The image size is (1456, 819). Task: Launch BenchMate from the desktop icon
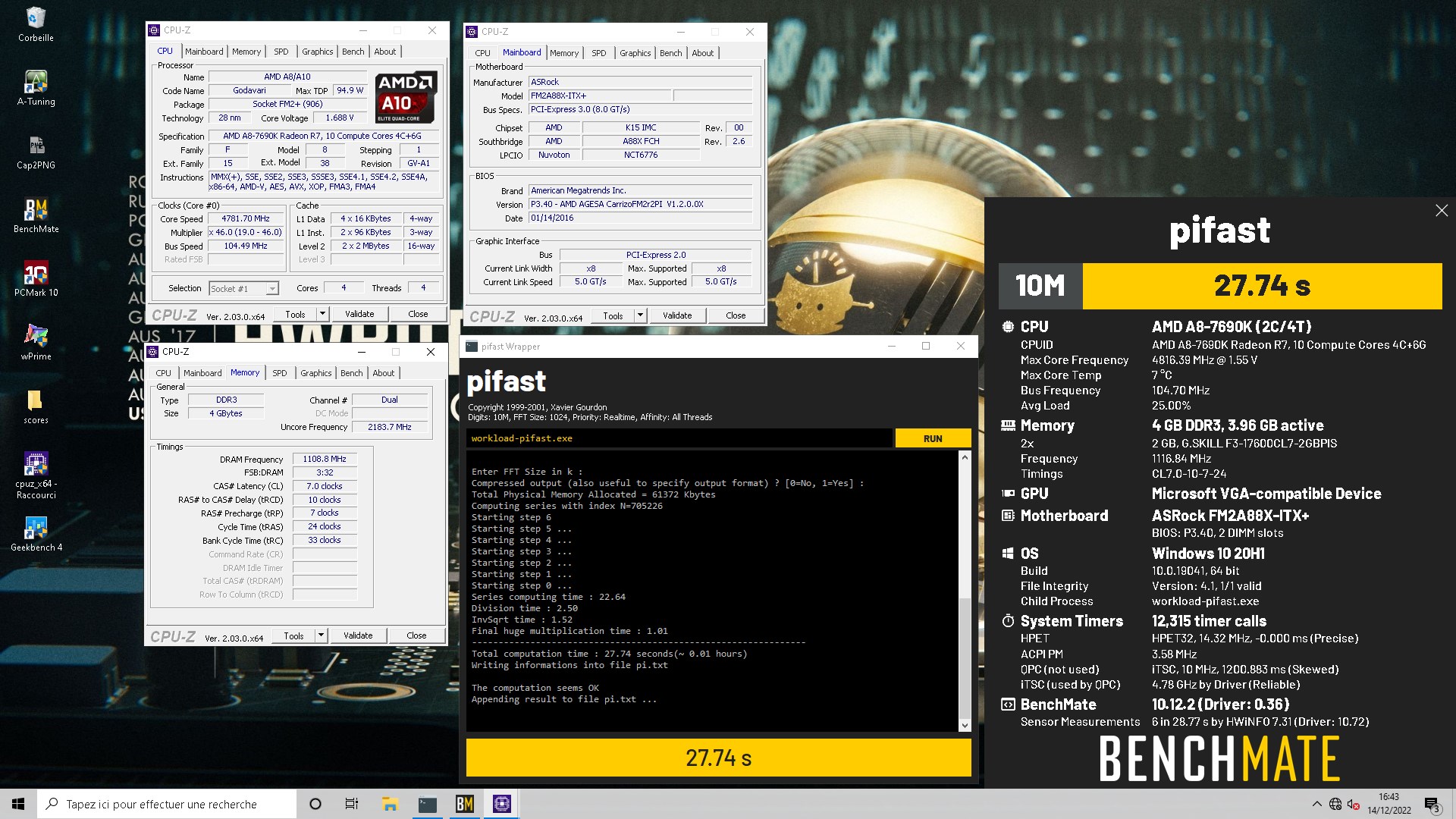coord(36,215)
